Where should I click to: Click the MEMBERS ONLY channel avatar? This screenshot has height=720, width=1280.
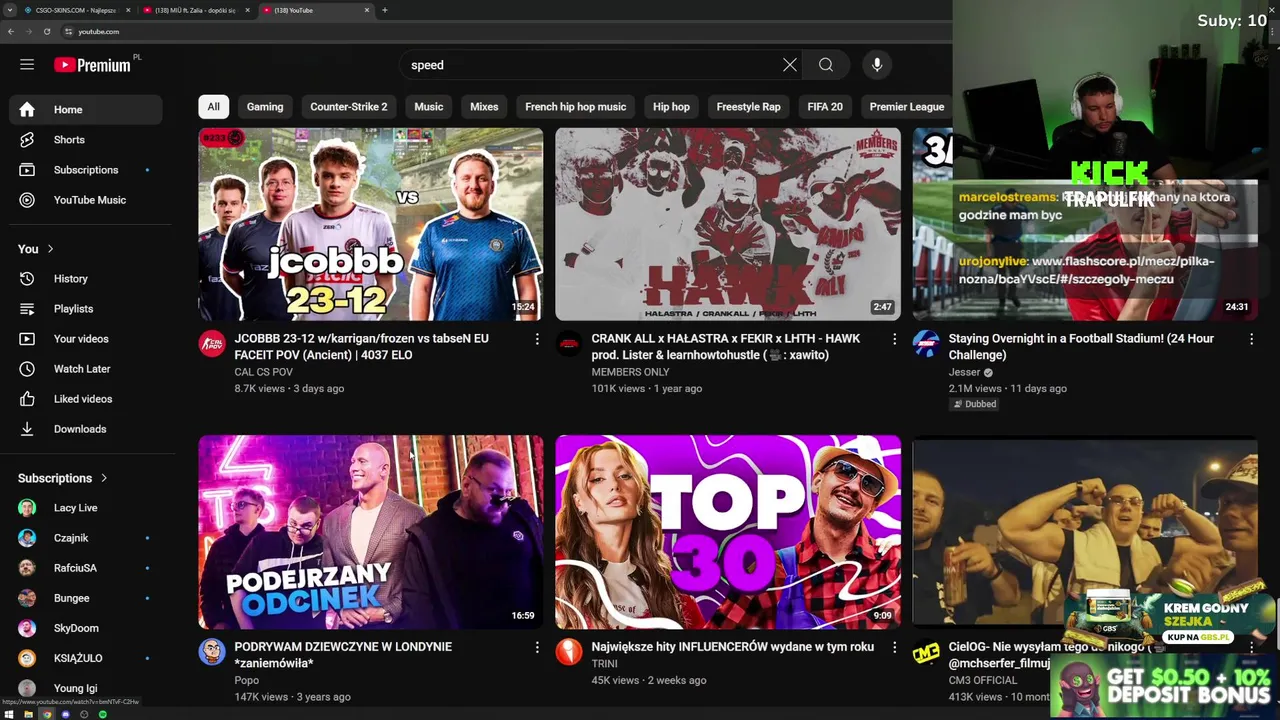click(x=569, y=344)
